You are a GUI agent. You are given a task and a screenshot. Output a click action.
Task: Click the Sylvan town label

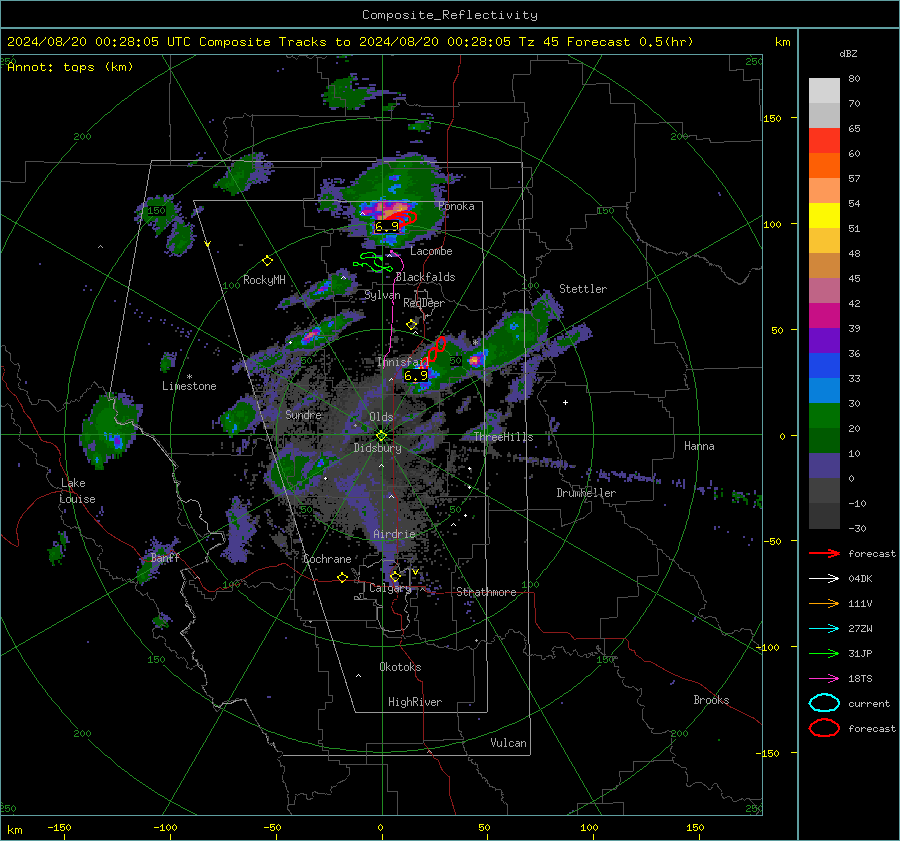point(382,296)
